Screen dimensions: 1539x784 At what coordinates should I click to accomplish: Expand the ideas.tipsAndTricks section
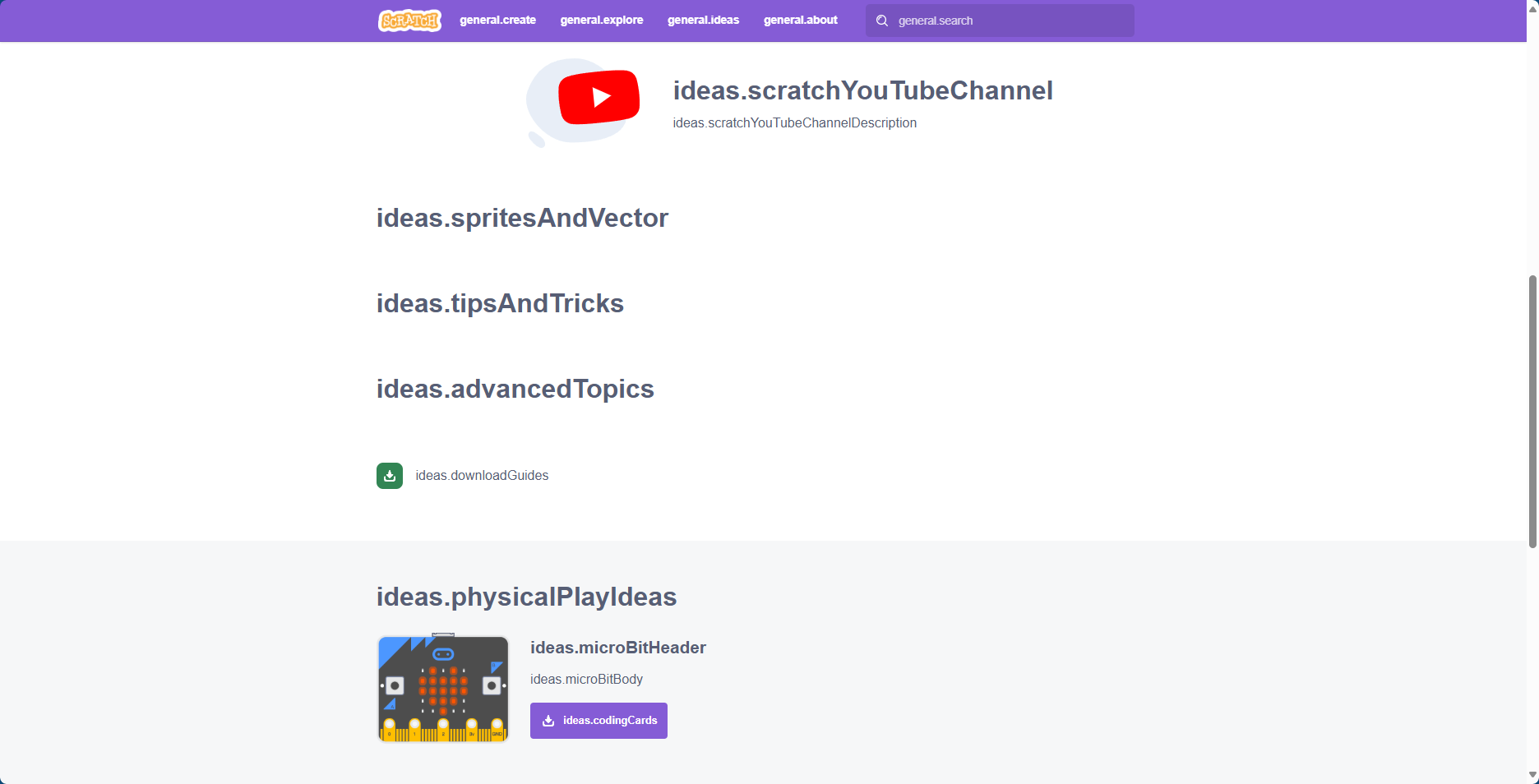tap(500, 303)
